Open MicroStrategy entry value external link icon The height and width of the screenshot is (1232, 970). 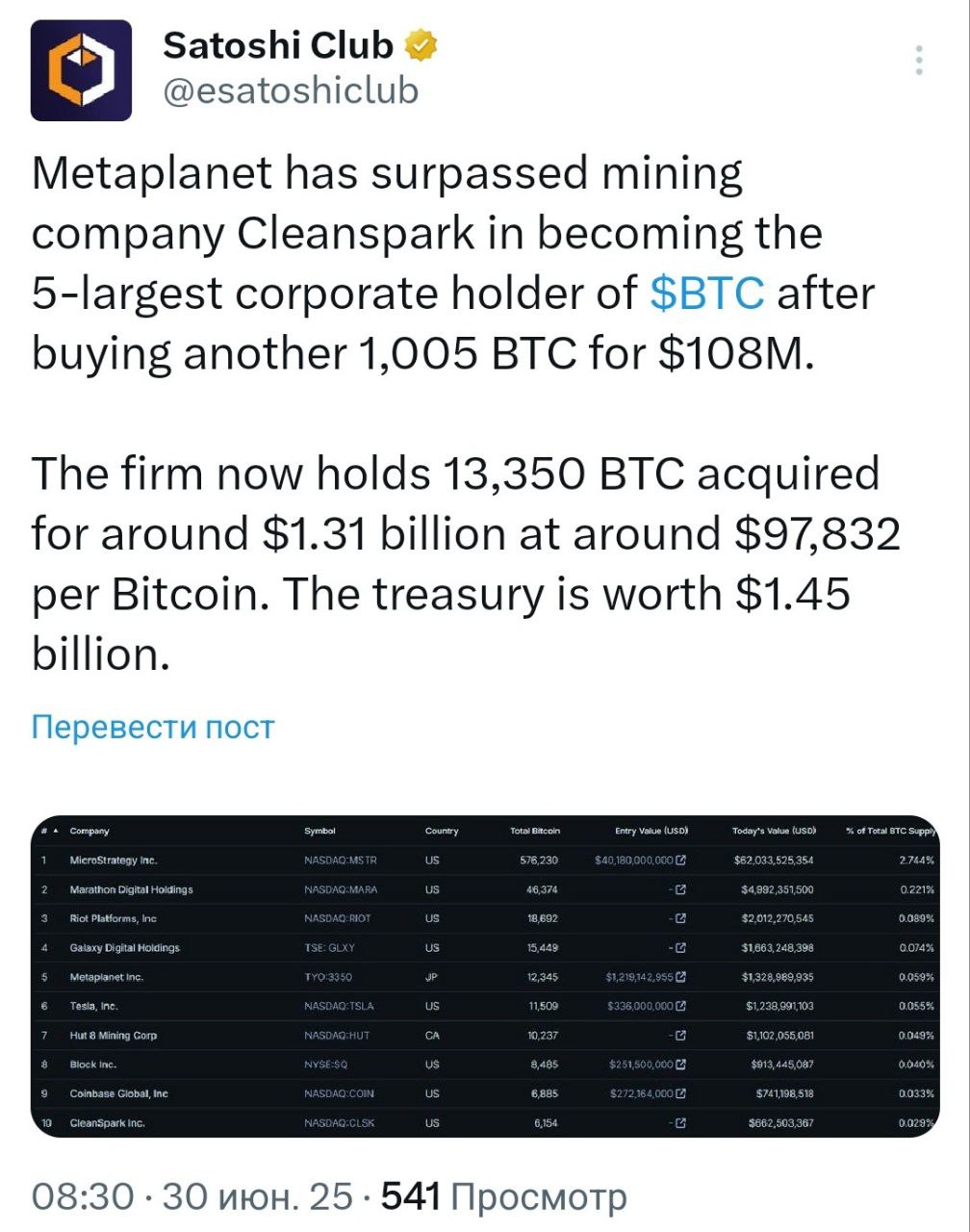coord(681,860)
